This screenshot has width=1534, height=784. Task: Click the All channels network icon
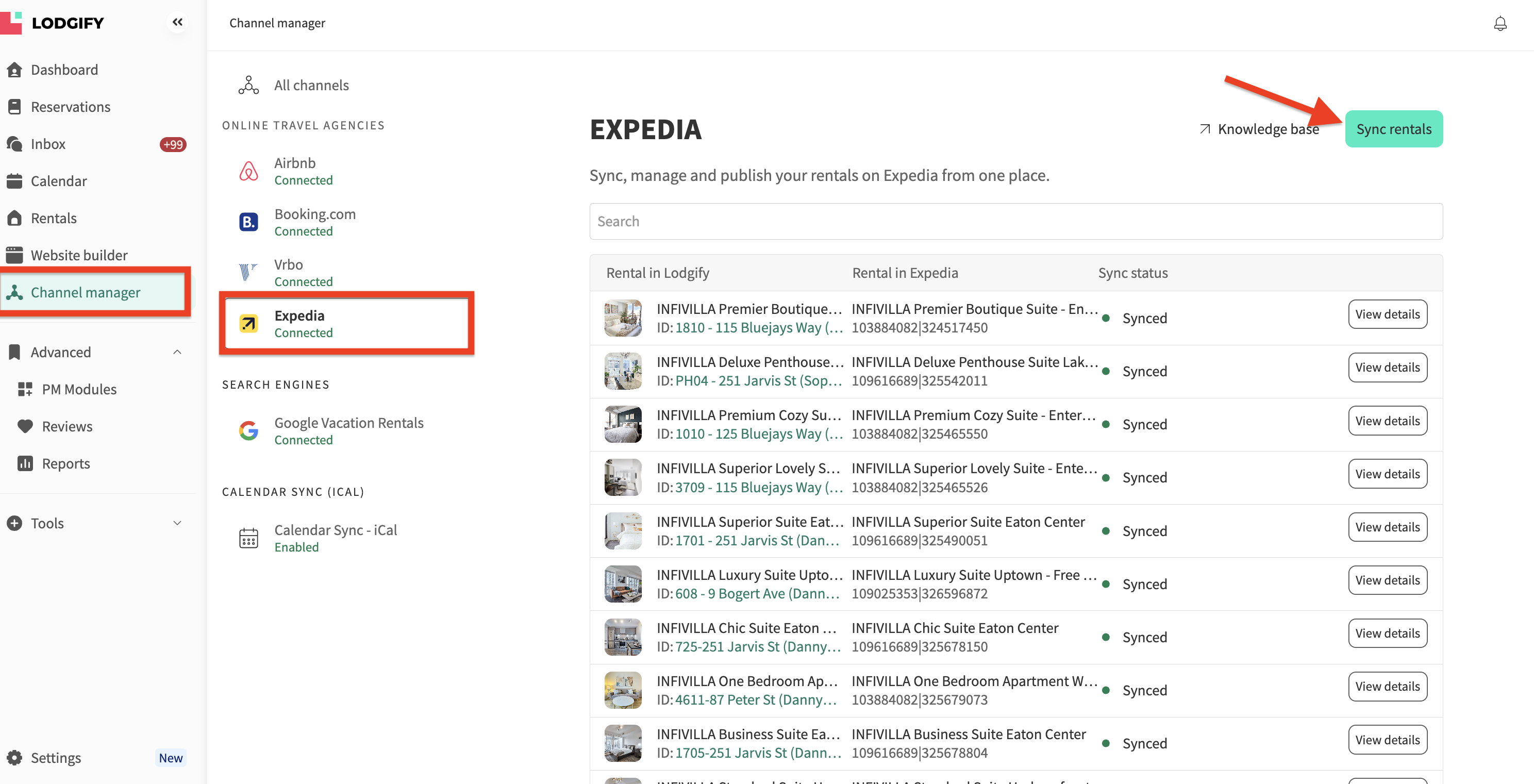pyautogui.click(x=248, y=85)
